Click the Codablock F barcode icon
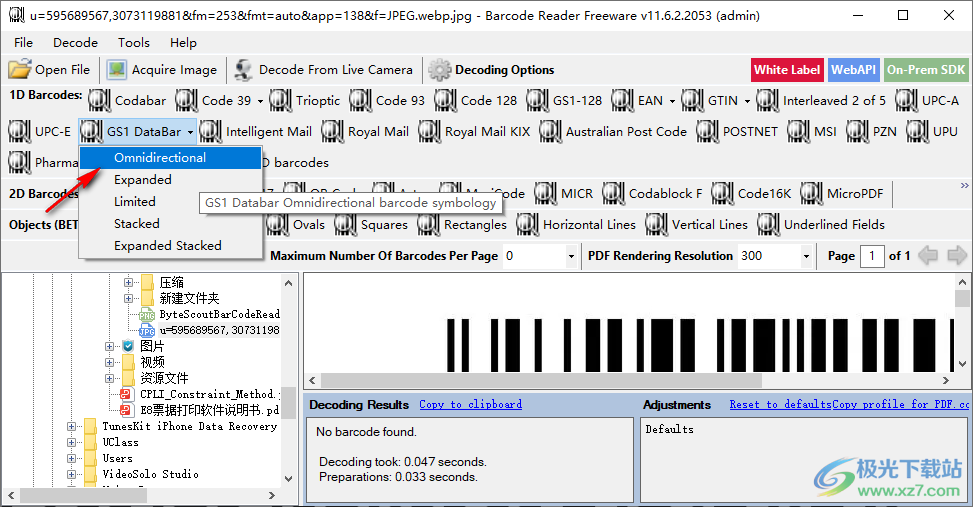Viewport: 973px width, 507px height. pos(614,194)
